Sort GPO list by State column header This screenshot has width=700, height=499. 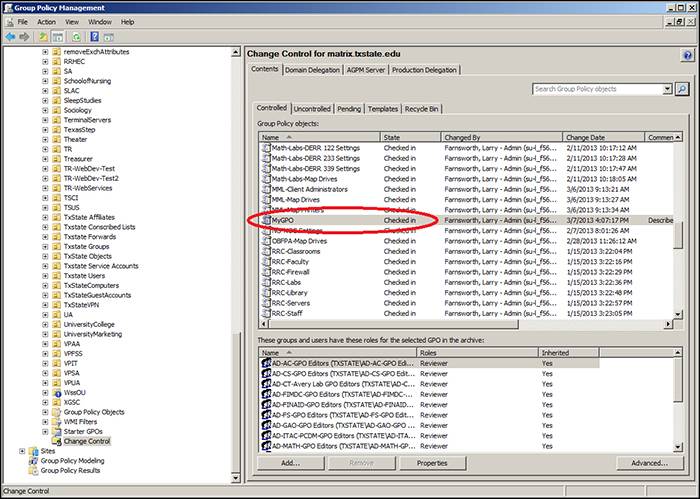coord(410,137)
